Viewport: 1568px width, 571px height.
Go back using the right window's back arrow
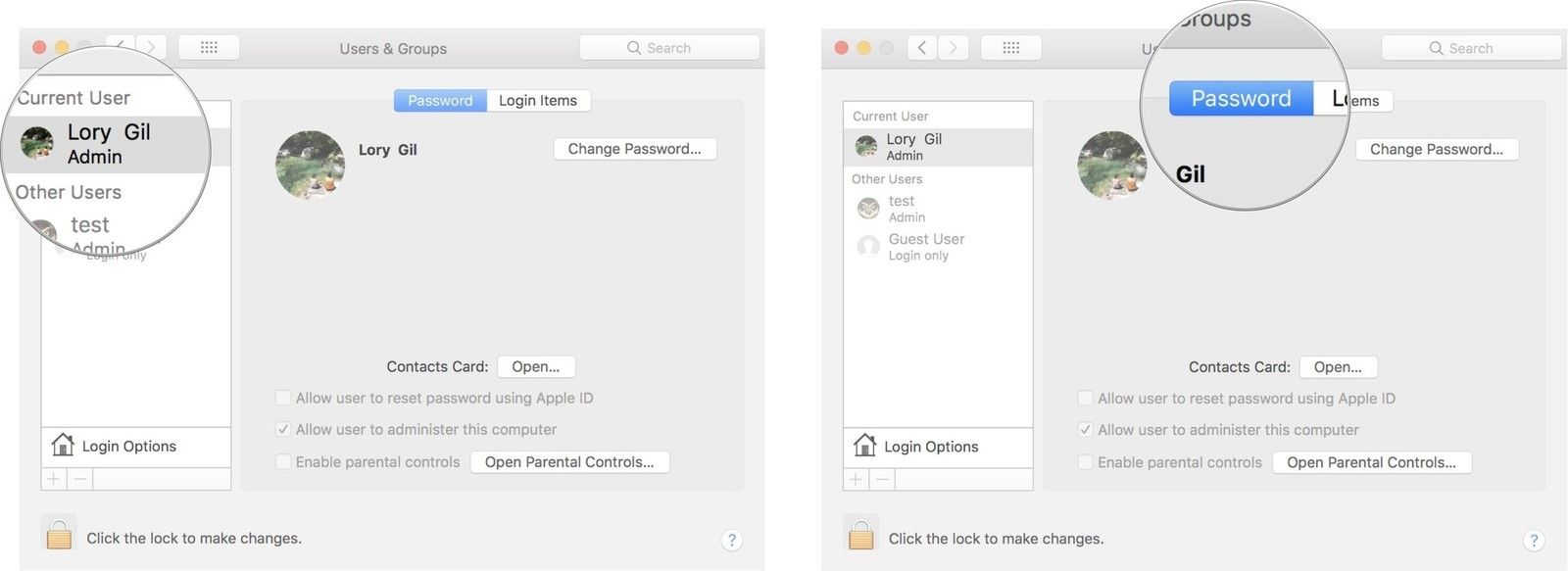[922, 48]
